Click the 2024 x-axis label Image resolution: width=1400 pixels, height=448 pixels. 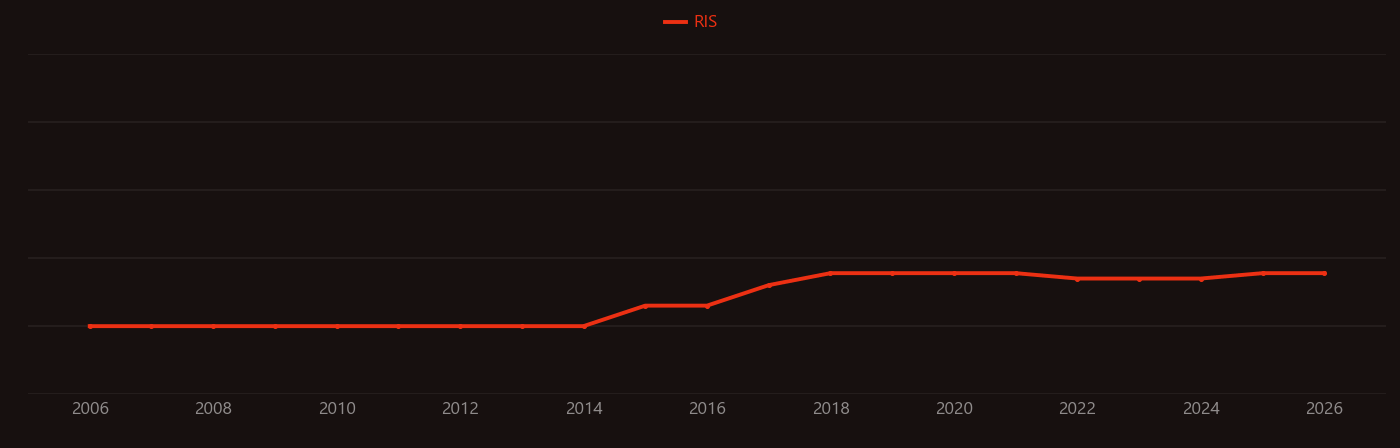coord(1201,409)
